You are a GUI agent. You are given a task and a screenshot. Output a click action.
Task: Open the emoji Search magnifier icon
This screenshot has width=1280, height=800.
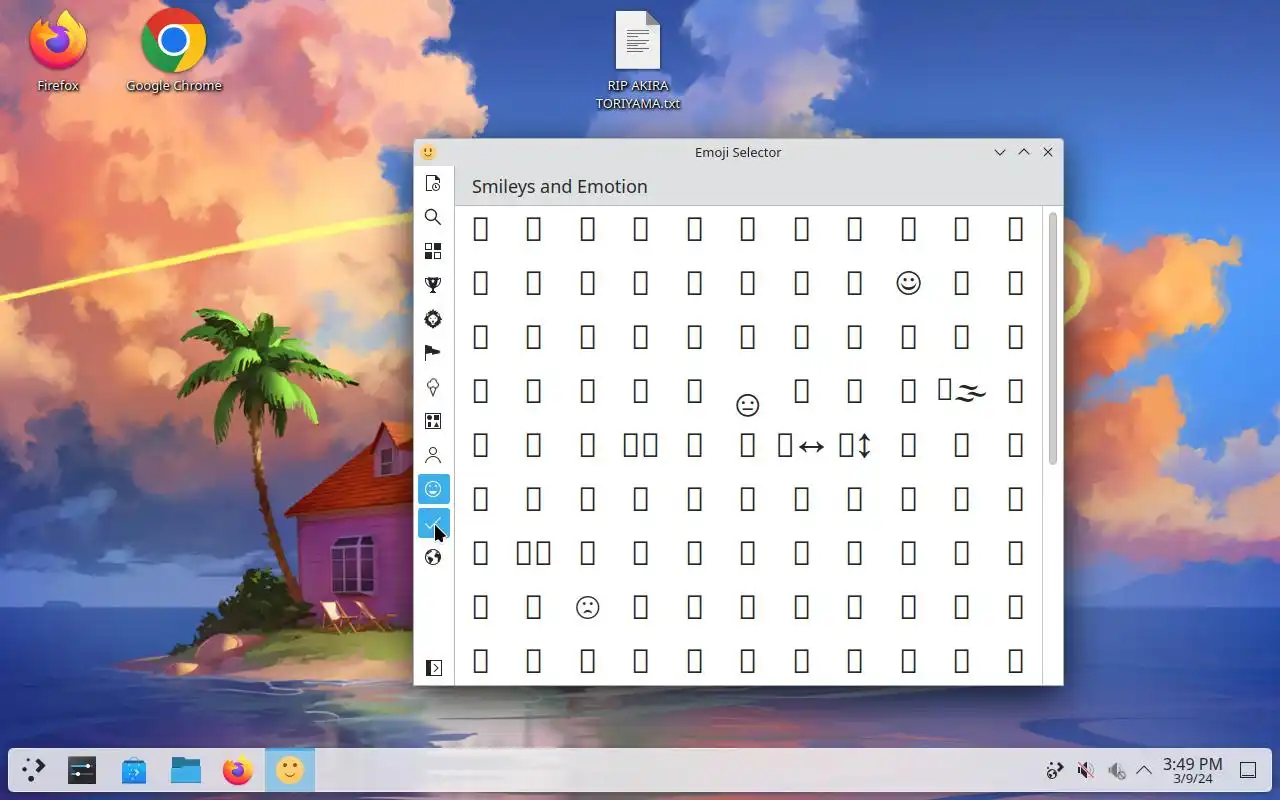click(433, 217)
